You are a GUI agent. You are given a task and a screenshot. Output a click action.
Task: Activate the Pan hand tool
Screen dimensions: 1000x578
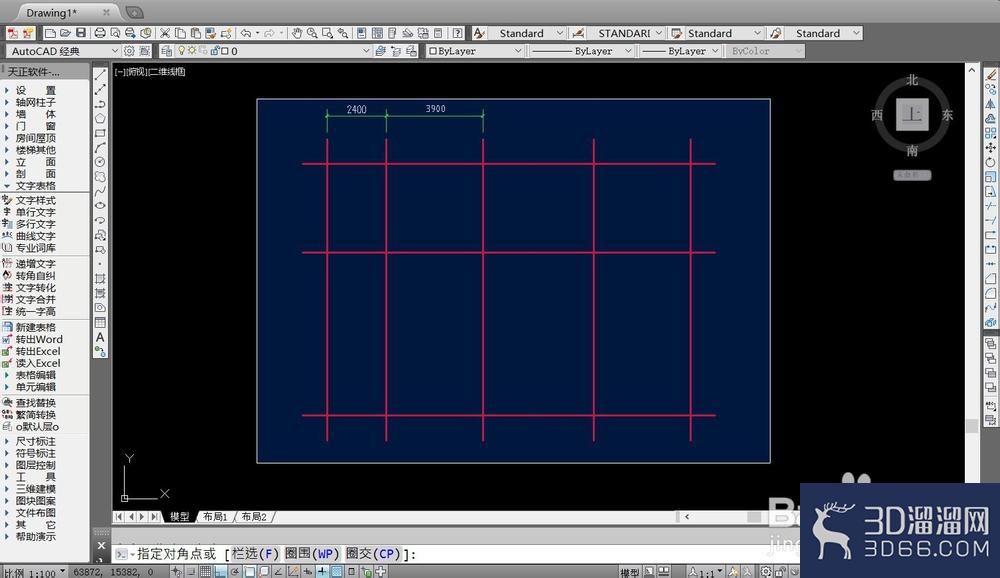coord(297,33)
